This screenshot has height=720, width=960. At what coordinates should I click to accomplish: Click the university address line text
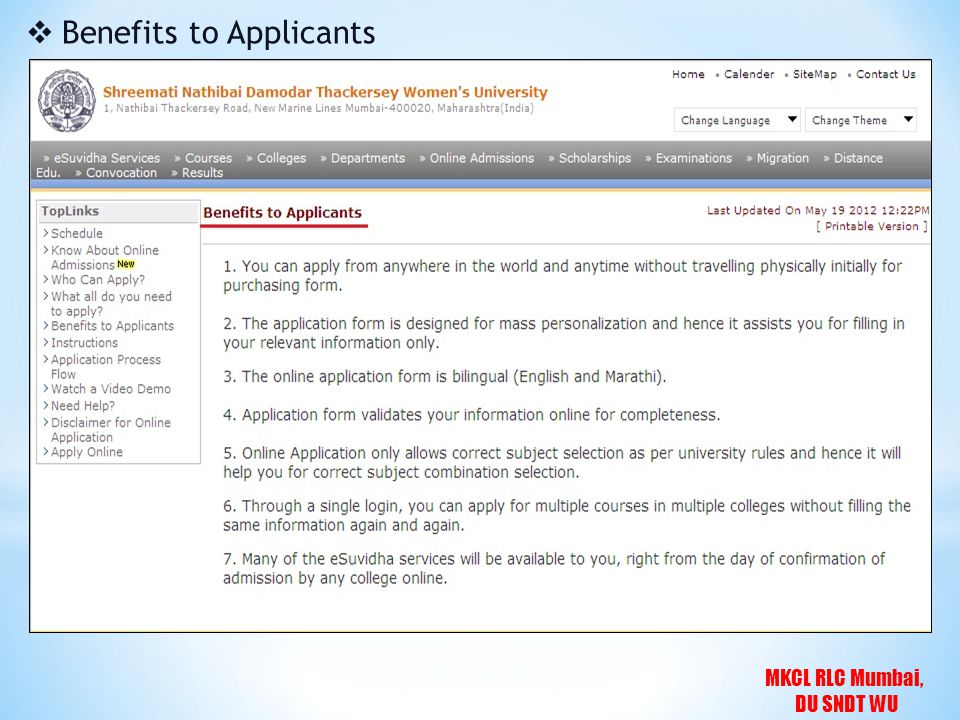pyautogui.click(x=318, y=108)
